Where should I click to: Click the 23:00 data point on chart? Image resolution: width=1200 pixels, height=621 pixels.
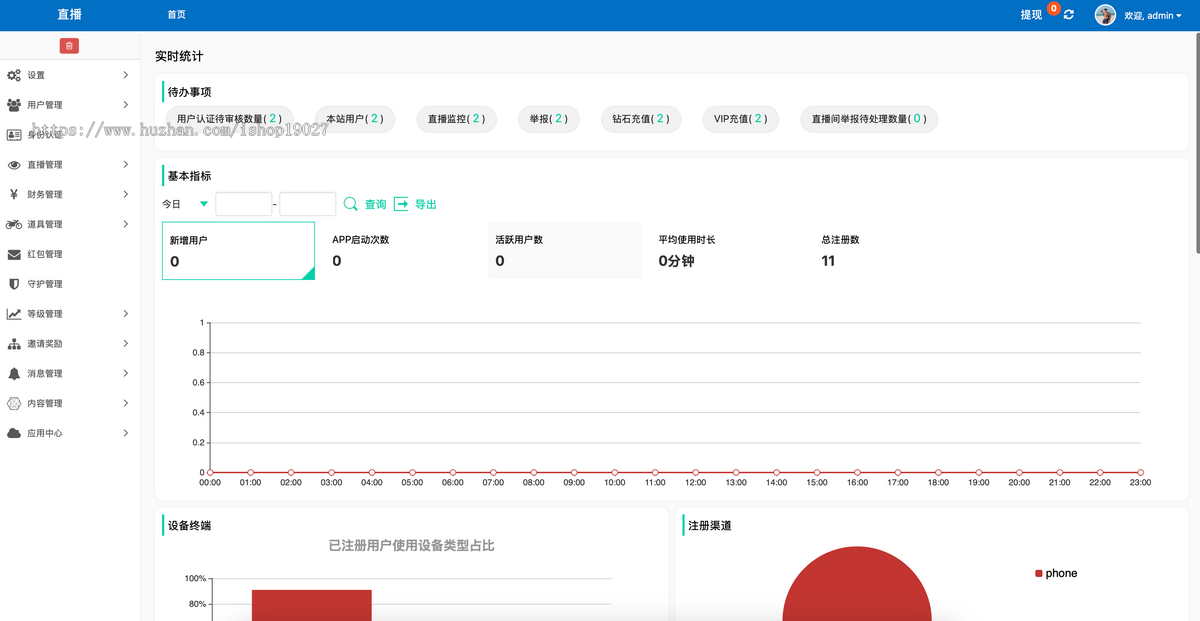[1140, 472]
